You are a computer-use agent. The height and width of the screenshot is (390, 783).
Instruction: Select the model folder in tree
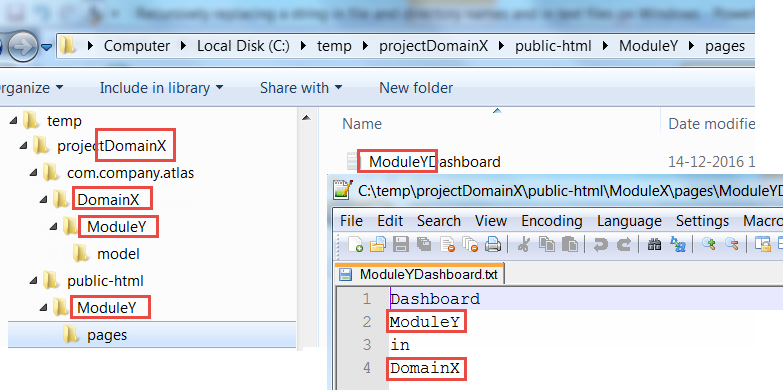click(118, 254)
